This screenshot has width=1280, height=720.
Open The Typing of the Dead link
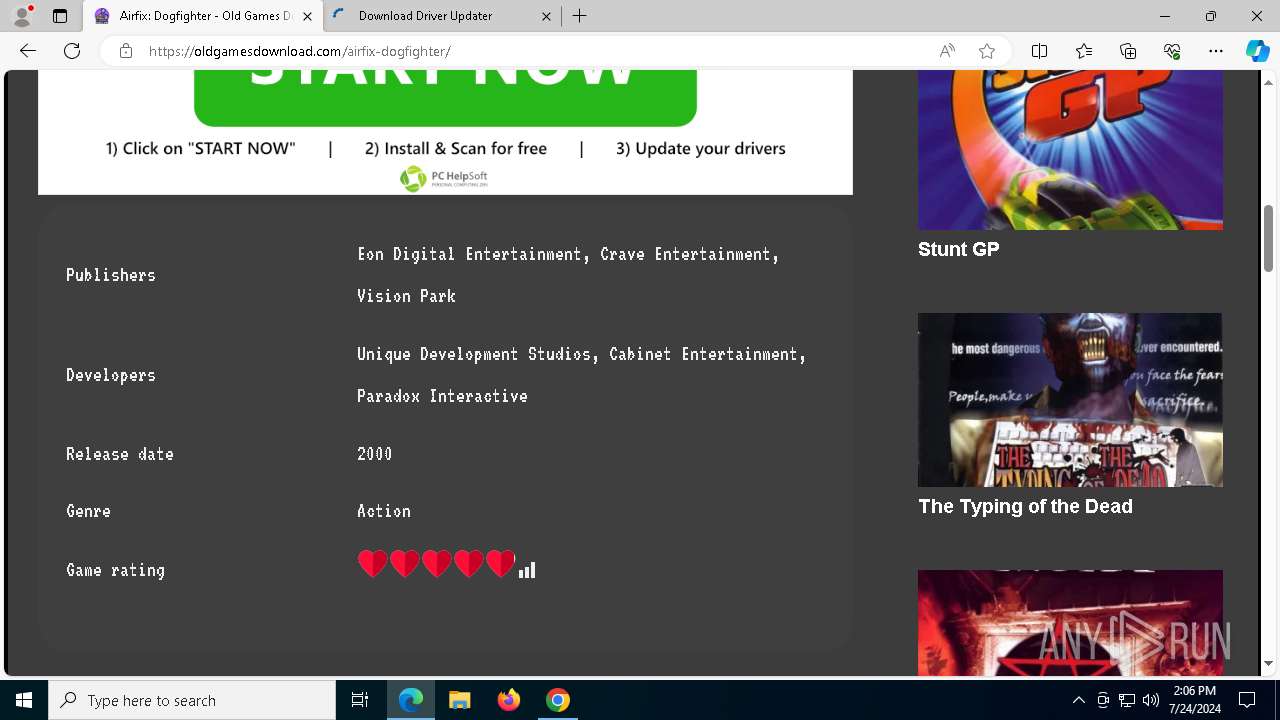point(1025,506)
